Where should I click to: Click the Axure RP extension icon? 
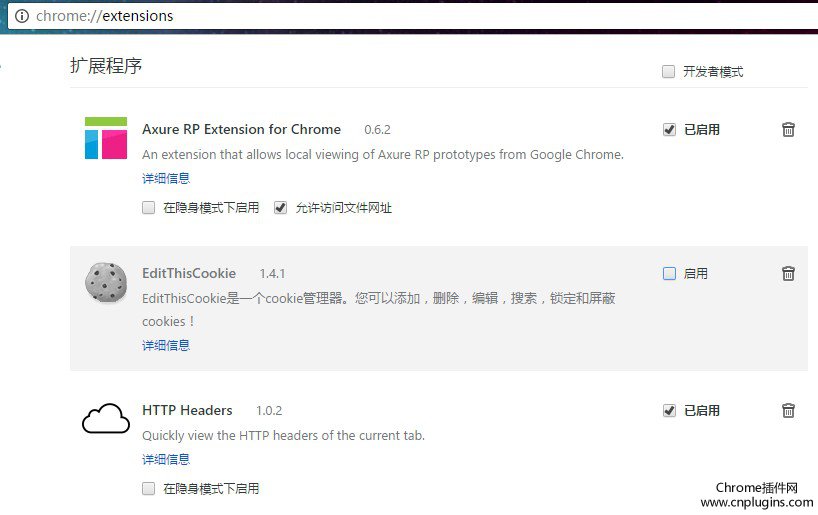tap(106, 138)
